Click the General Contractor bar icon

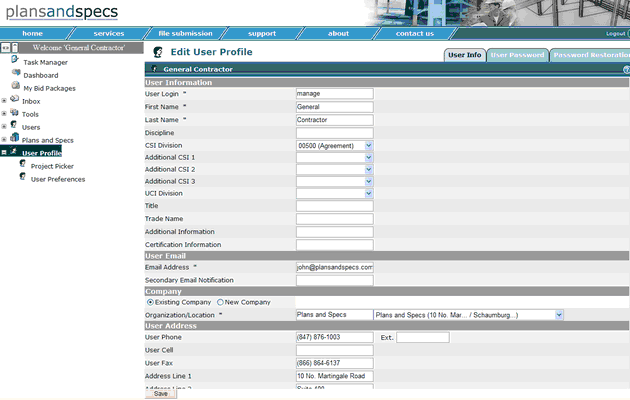coord(154,69)
